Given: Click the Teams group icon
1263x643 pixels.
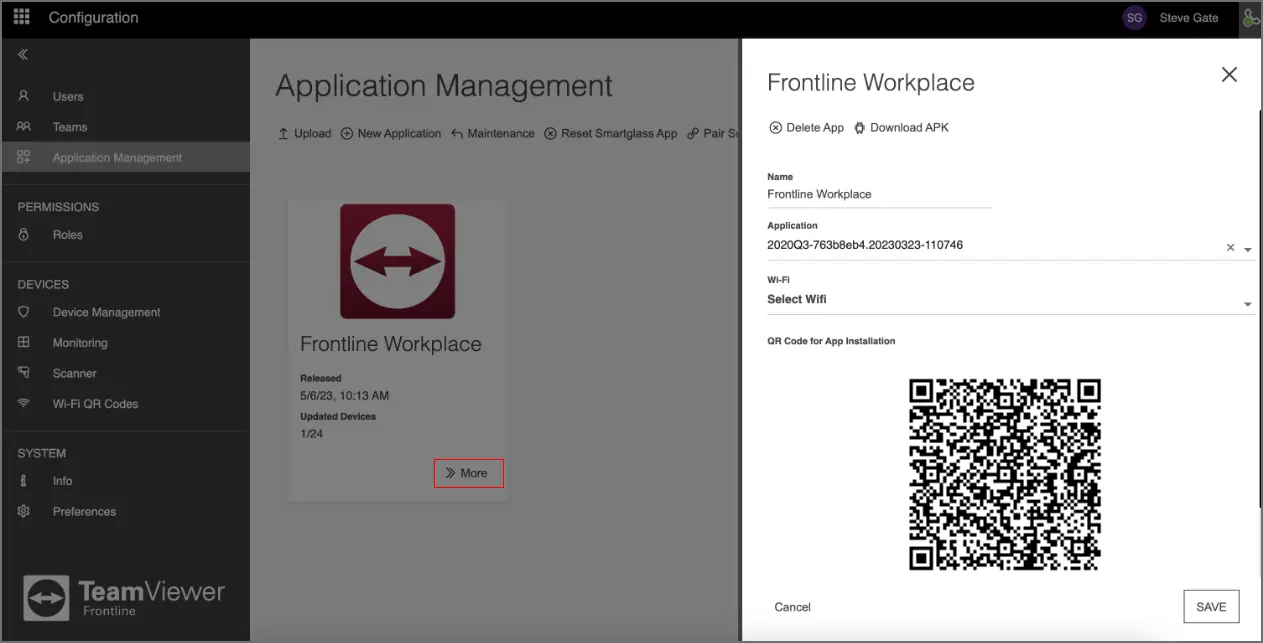Looking at the screenshot, I should [x=24, y=127].
